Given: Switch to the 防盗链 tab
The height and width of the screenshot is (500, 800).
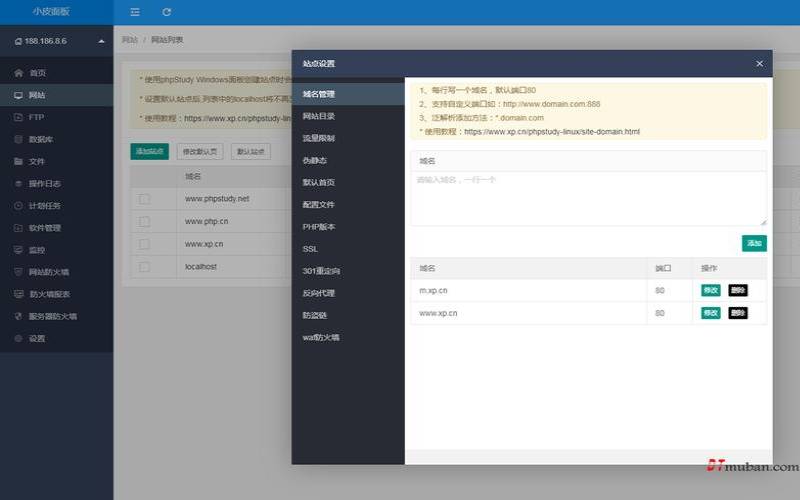Looking at the screenshot, I should 348,315.
